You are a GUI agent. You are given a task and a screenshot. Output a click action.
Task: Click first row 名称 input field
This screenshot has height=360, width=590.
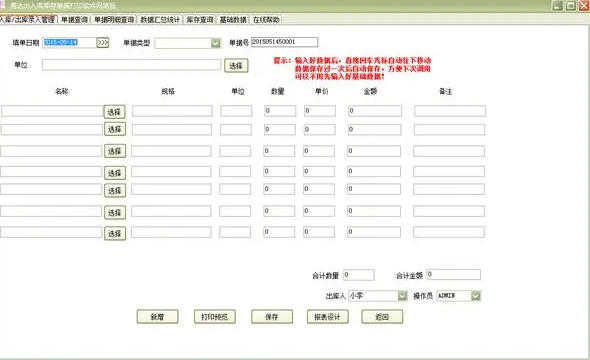pos(52,111)
